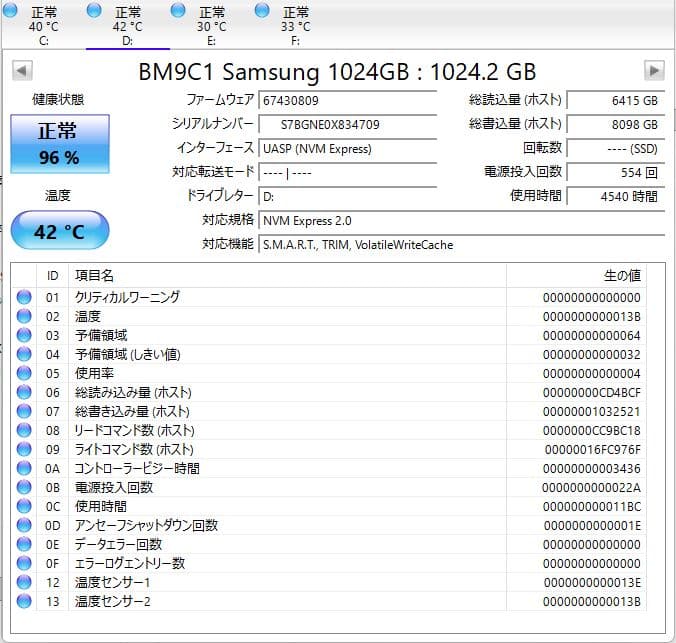Click status icon for 07 総書き込み量 (ホスト)
Image resolution: width=676 pixels, height=643 pixels.
tap(24, 411)
